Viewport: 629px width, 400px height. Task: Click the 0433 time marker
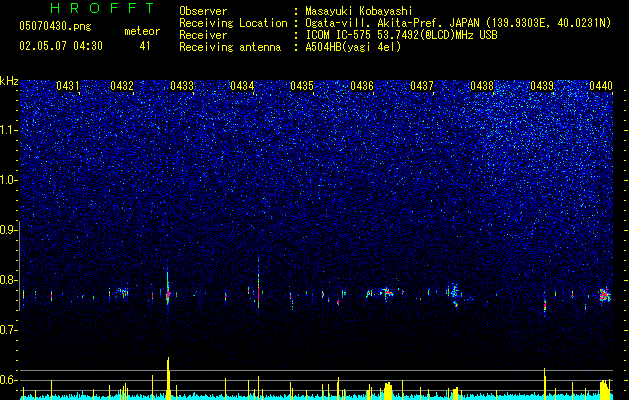pyautogui.click(x=182, y=86)
